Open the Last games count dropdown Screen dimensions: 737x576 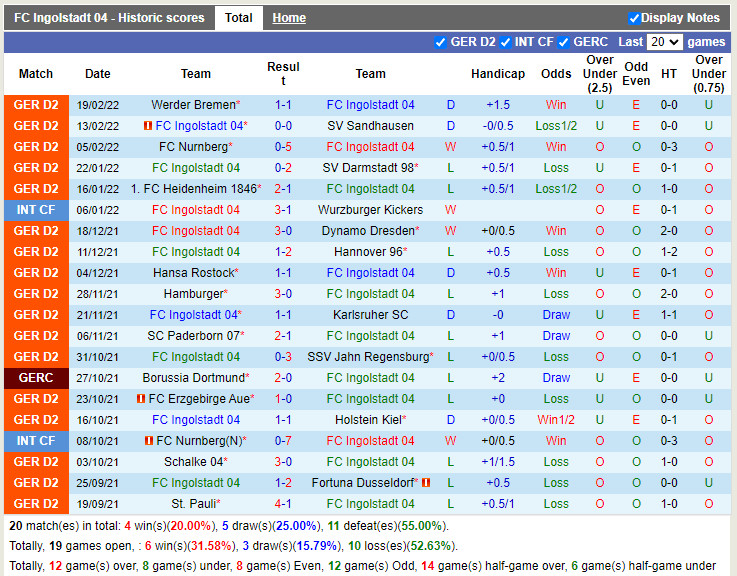click(664, 42)
